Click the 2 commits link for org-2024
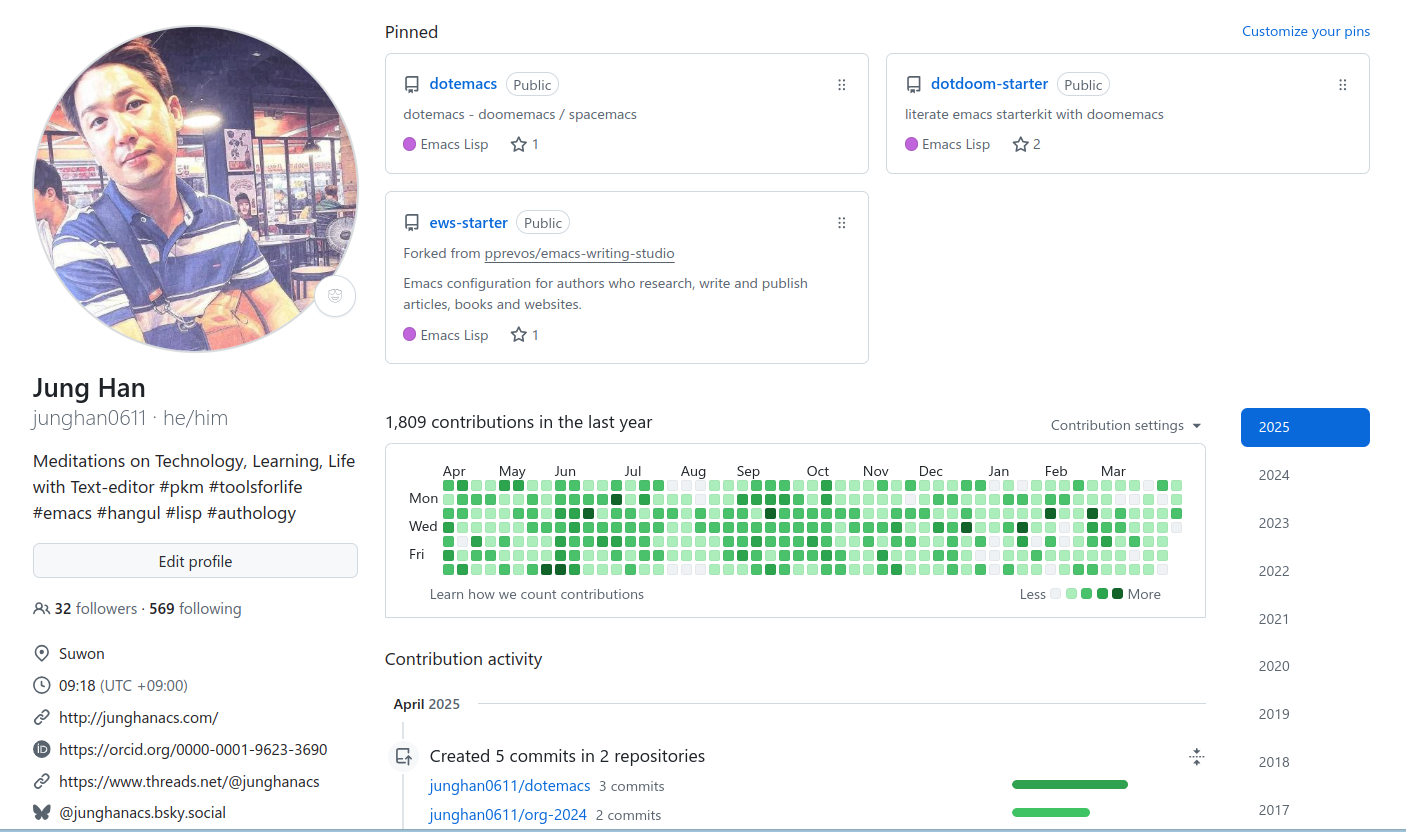This screenshot has width=1406, height=832. click(x=628, y=815)
